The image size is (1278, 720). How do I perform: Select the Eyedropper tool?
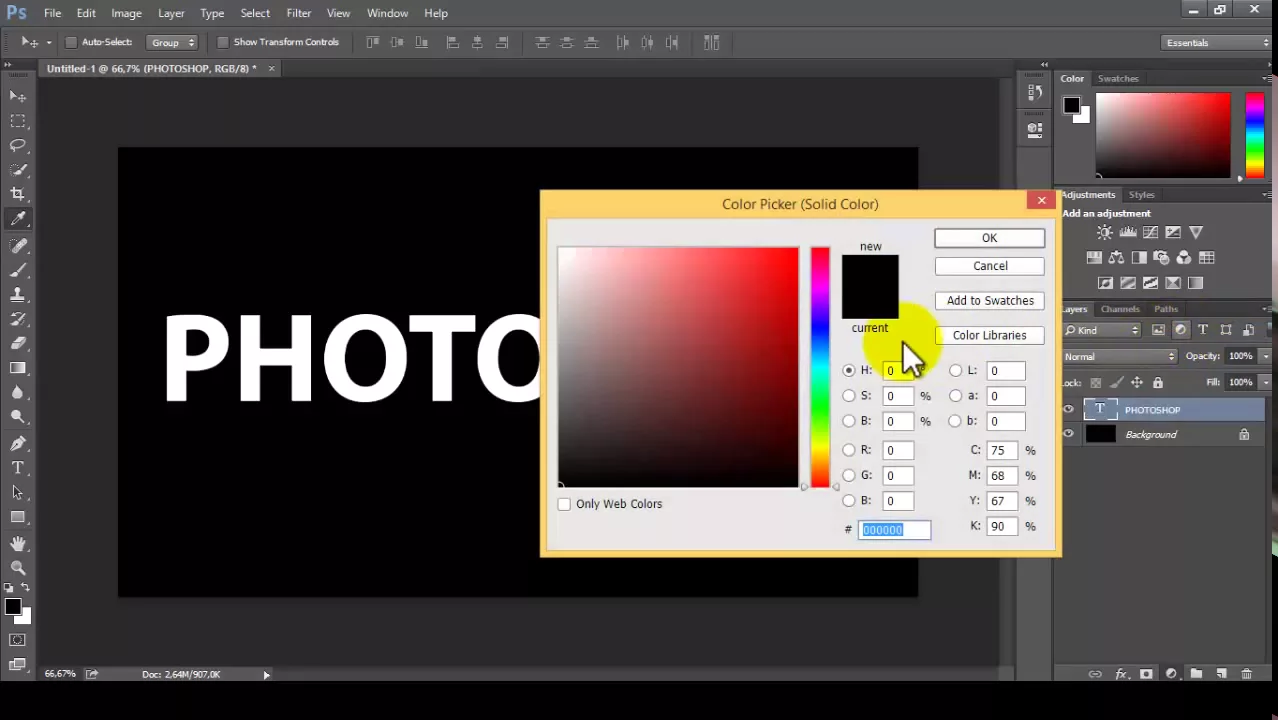pyautogui.click(x=18, y=219)
